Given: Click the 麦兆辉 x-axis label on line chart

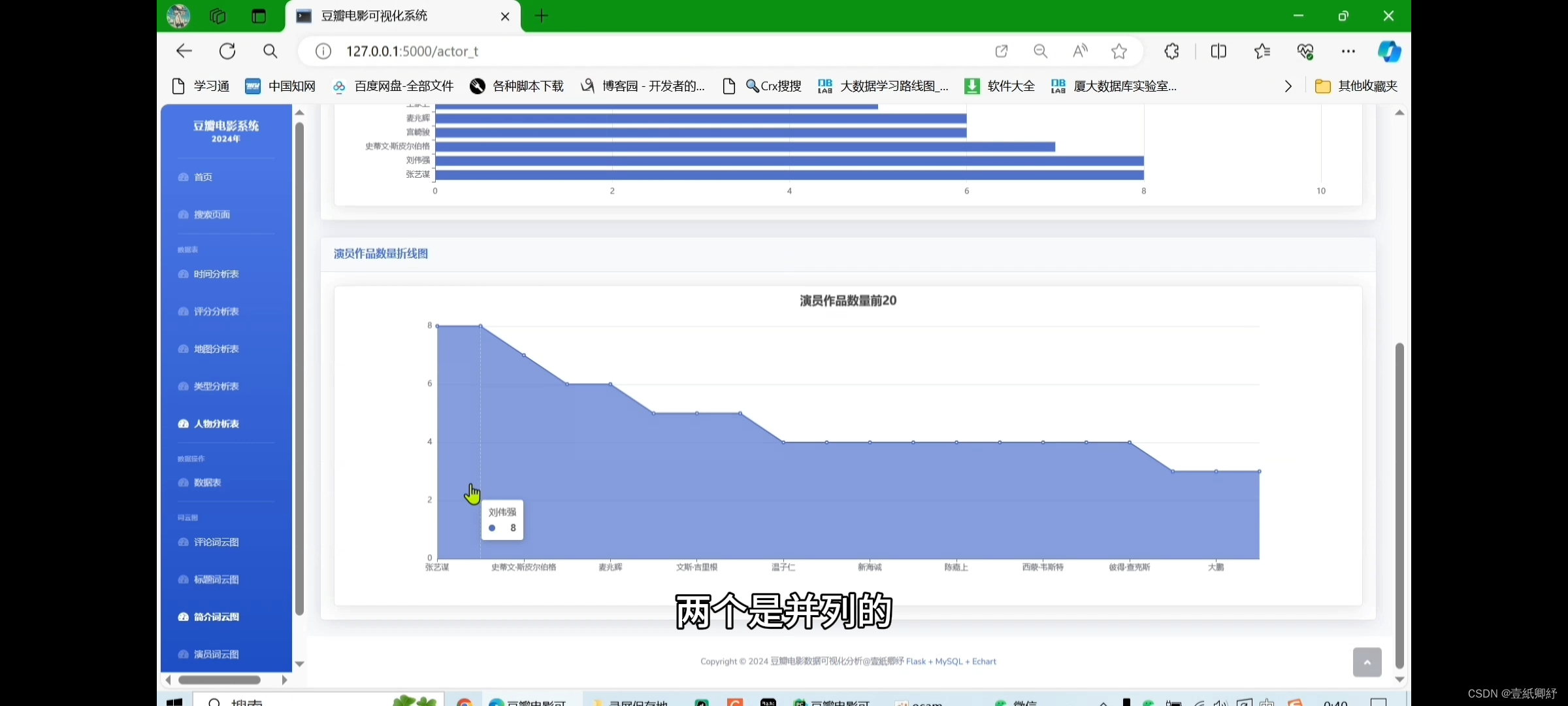Looking at the screenshot, I should pos(610,567).
